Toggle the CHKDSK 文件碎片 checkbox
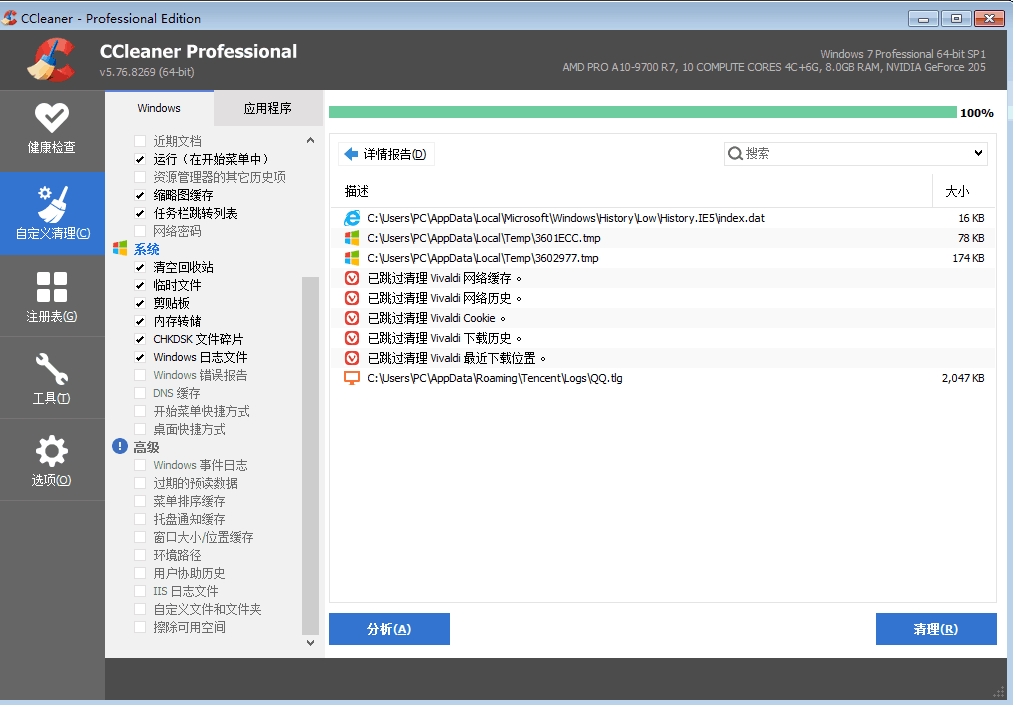1013x705 pixels. 140,339
